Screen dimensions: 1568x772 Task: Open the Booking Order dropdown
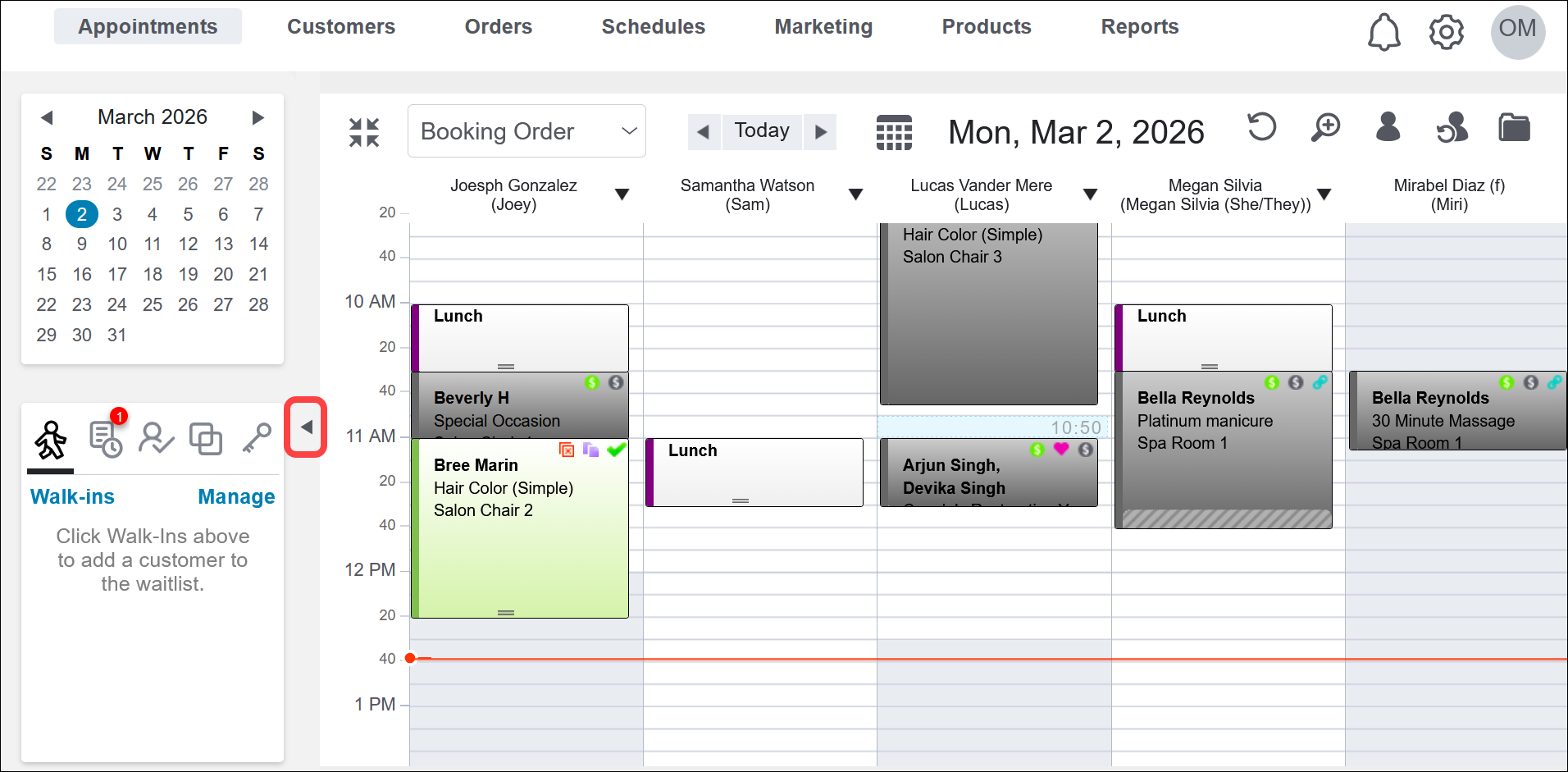(x=526, y=131)
